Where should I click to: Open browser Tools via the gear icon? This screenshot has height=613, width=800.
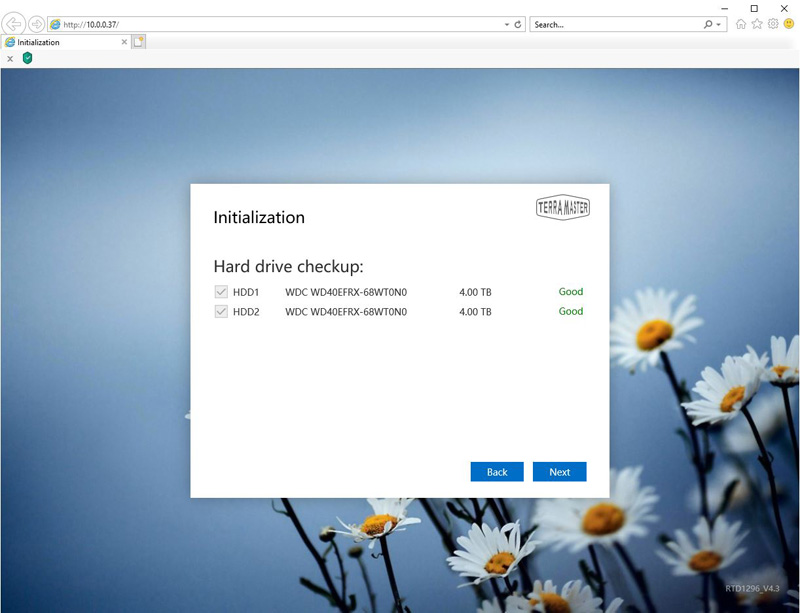coord(773,24)
